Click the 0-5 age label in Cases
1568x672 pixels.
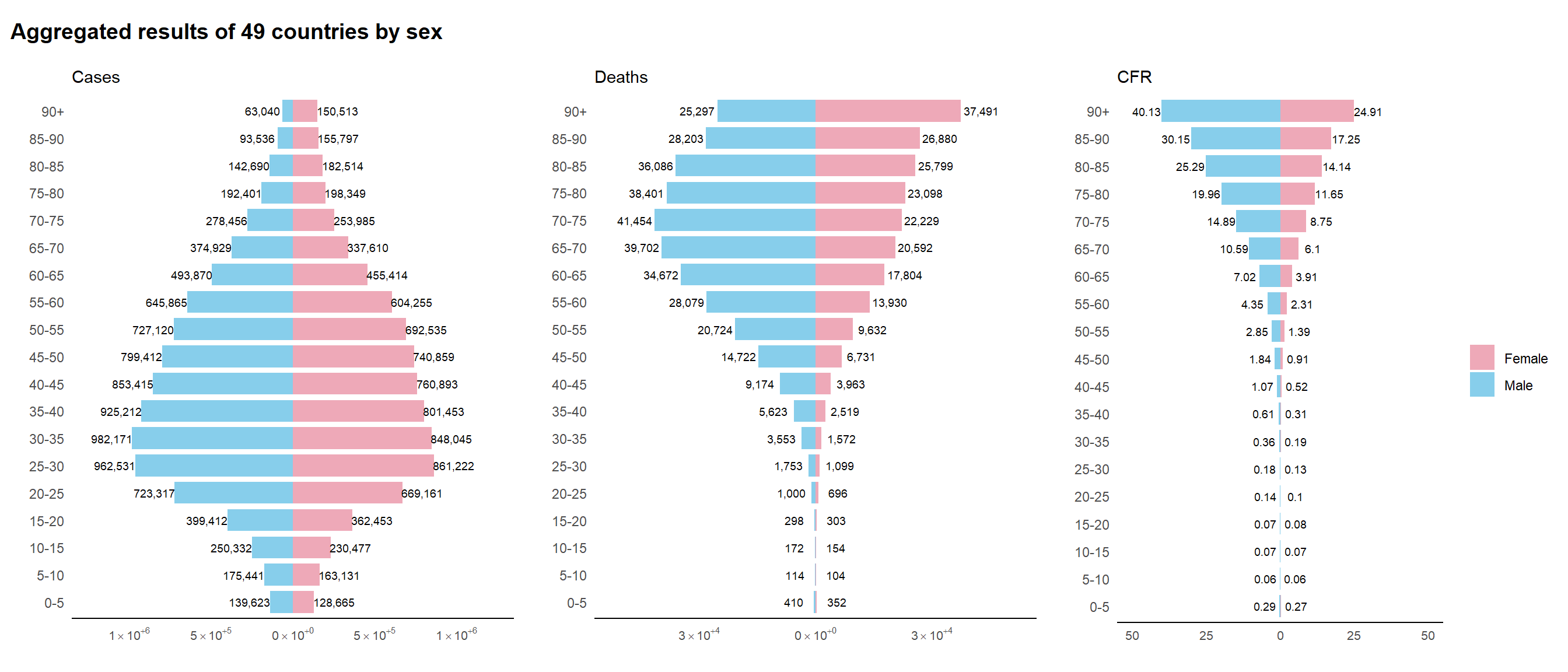point(54,603)
